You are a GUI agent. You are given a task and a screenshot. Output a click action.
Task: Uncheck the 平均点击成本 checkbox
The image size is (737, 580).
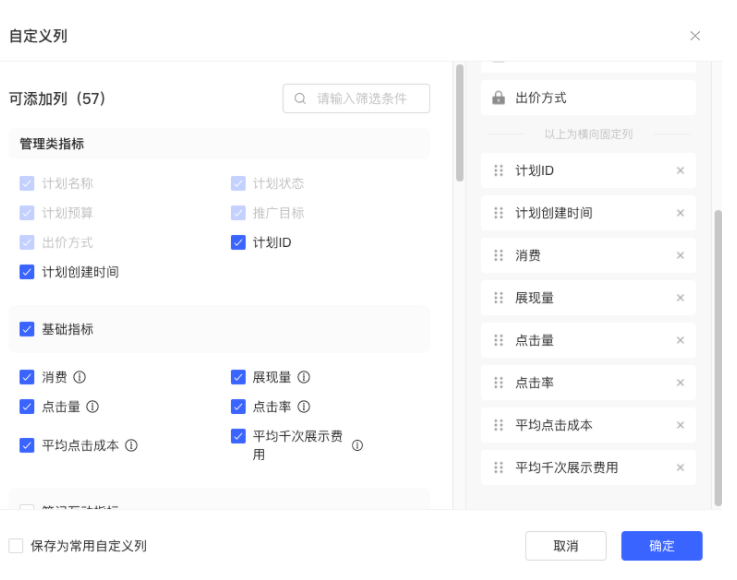coord(27,445)
